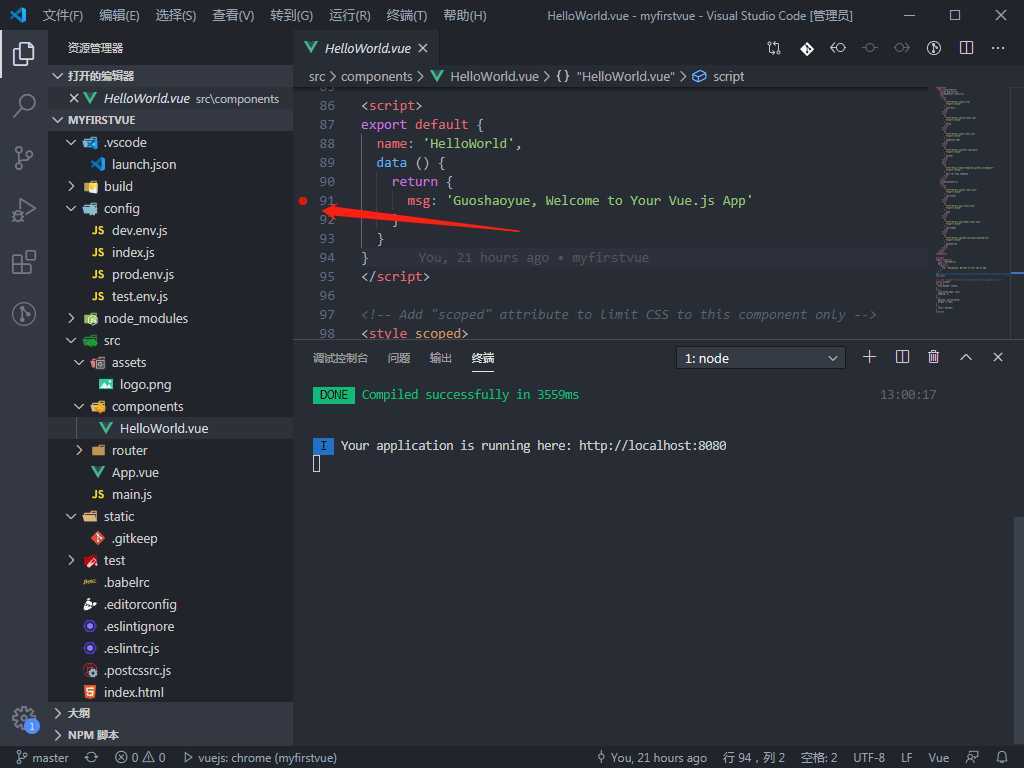Open the 运行(R) menu
Screen dimensions: 1024x768
349,15
